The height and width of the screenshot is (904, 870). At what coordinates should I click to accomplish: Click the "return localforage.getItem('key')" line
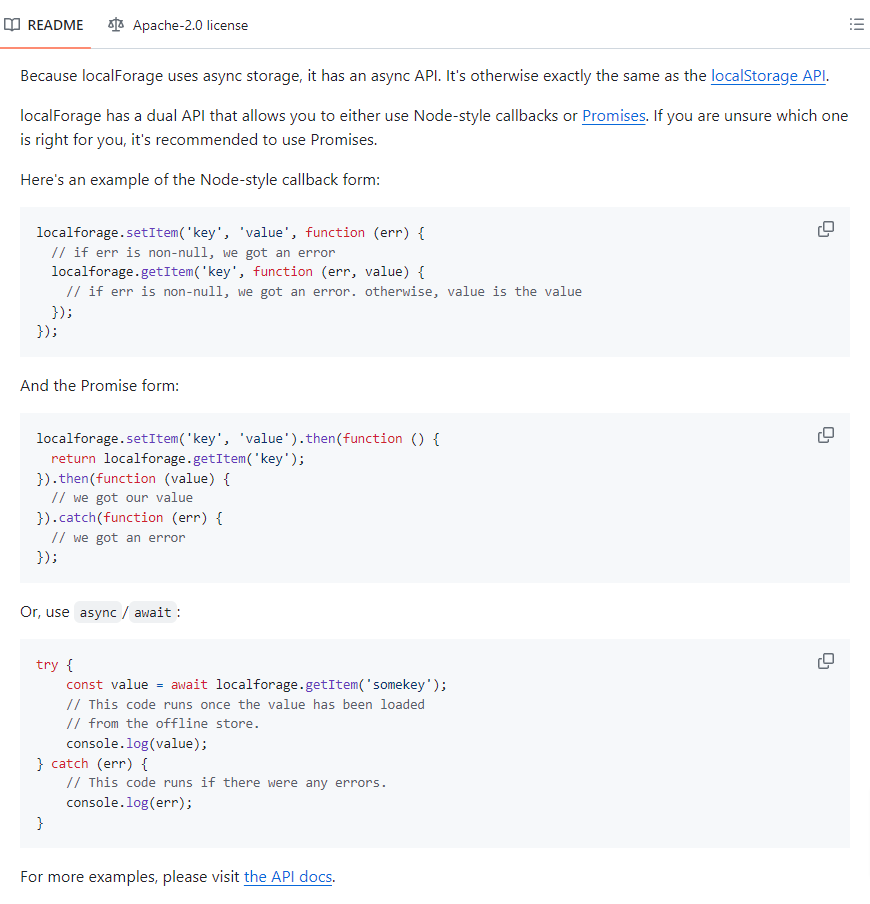coord(177,458)
